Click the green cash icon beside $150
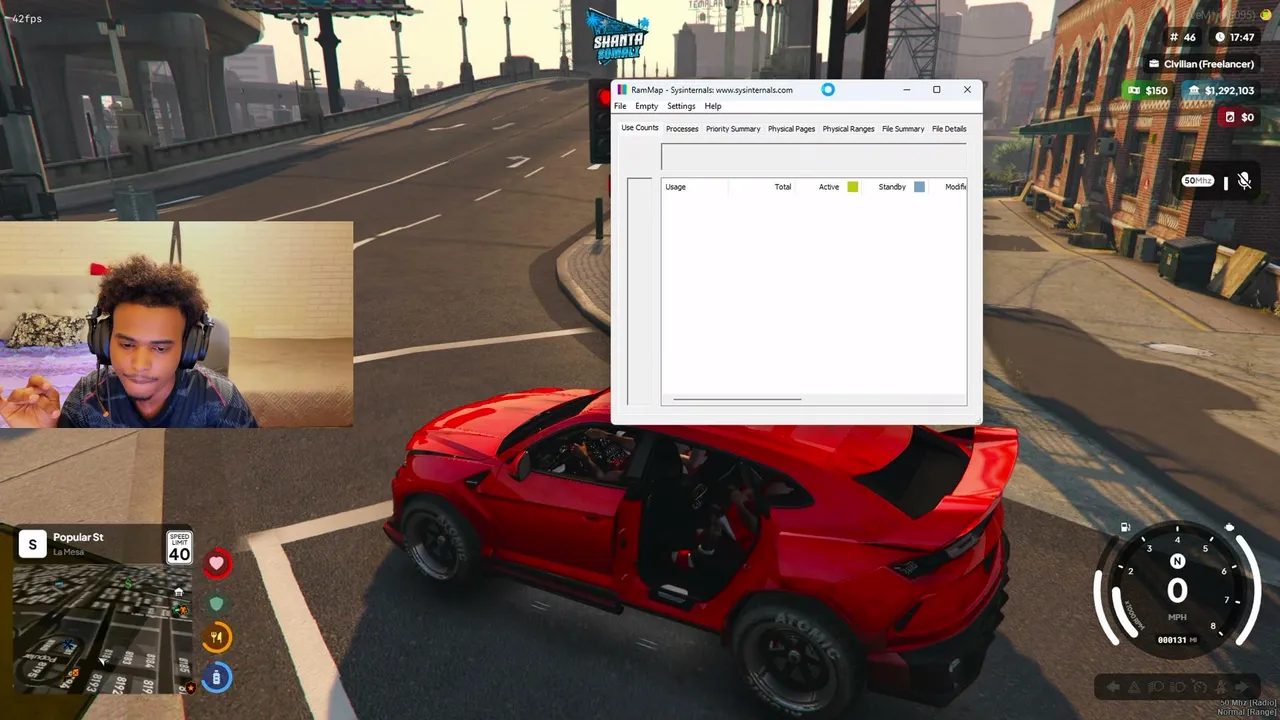Viewport: 1280px width, 720px height. click(x=1133, y=91)
